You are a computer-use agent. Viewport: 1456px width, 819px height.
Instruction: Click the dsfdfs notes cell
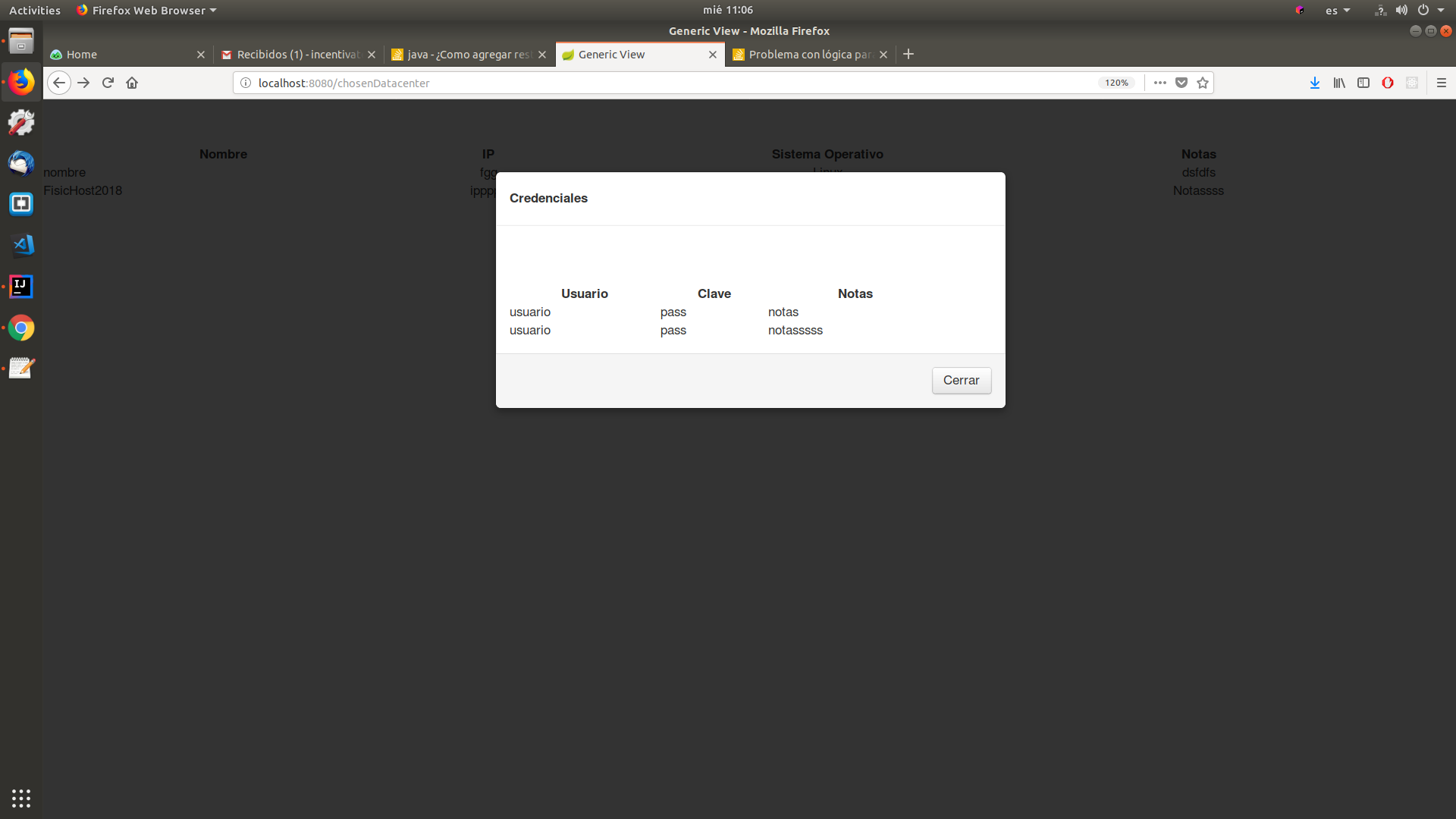[x=1198, y=172]
